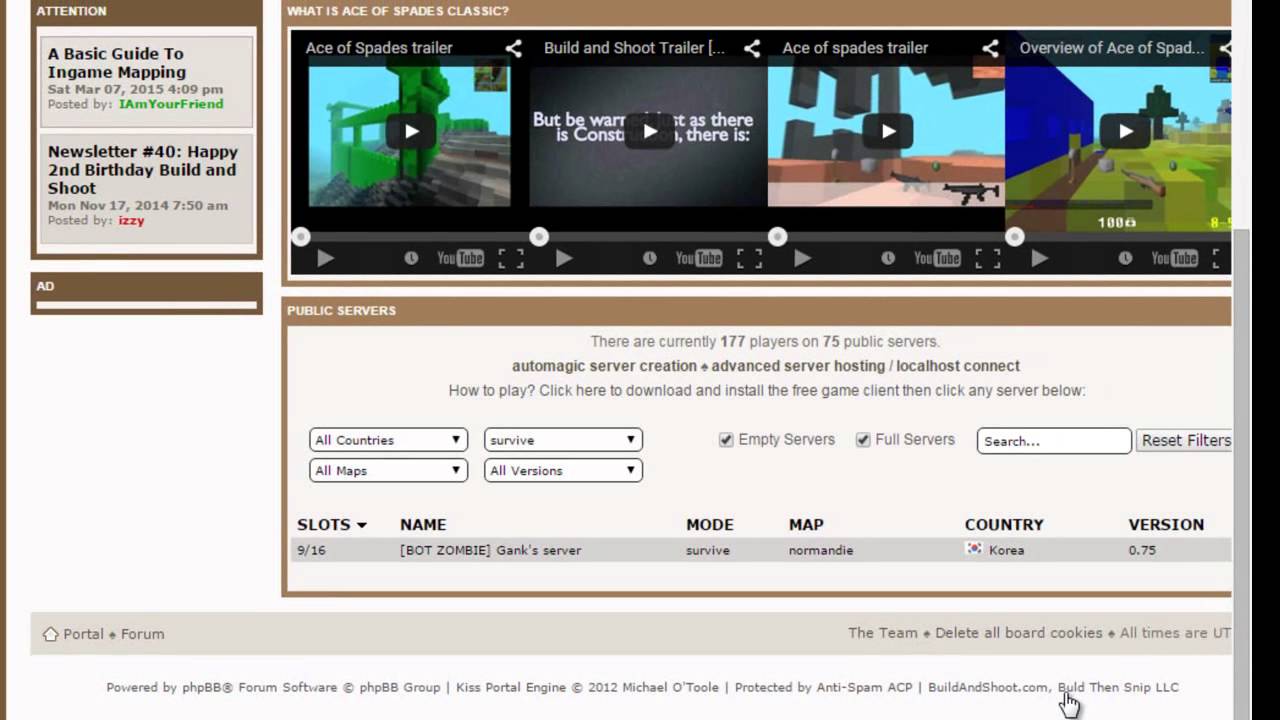Play the first Ace of Spades trailer video
1280x720 pixels.
point(410,131)
